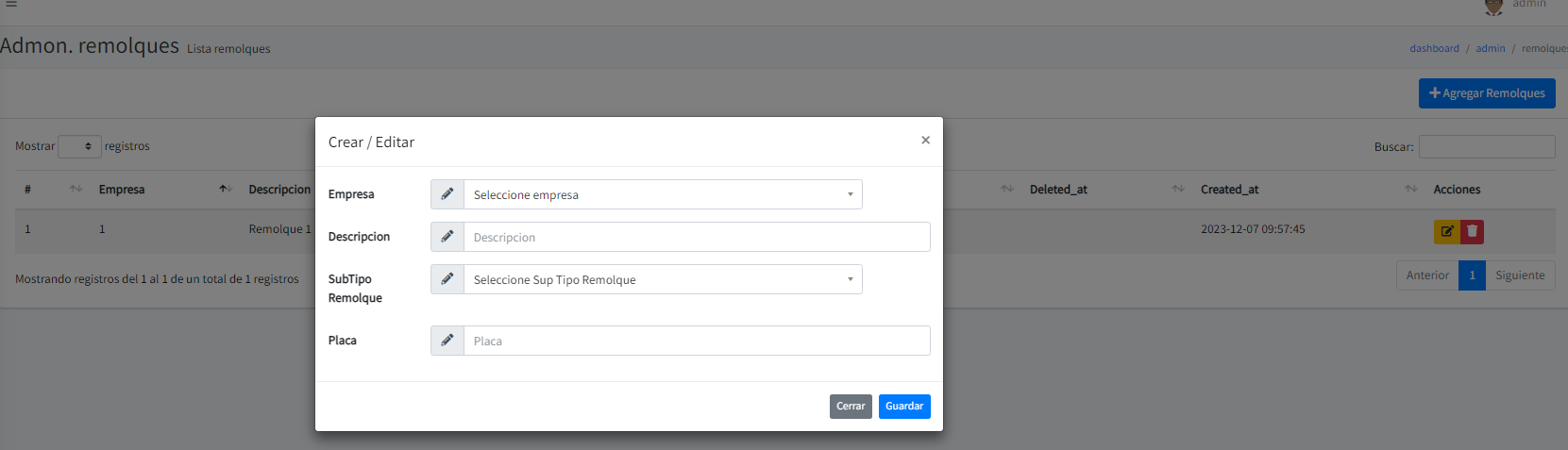Click the yellow edit icon in Acciones
The width and height of the screenshot is (1568, 450).
click(x=1446, y=231)
